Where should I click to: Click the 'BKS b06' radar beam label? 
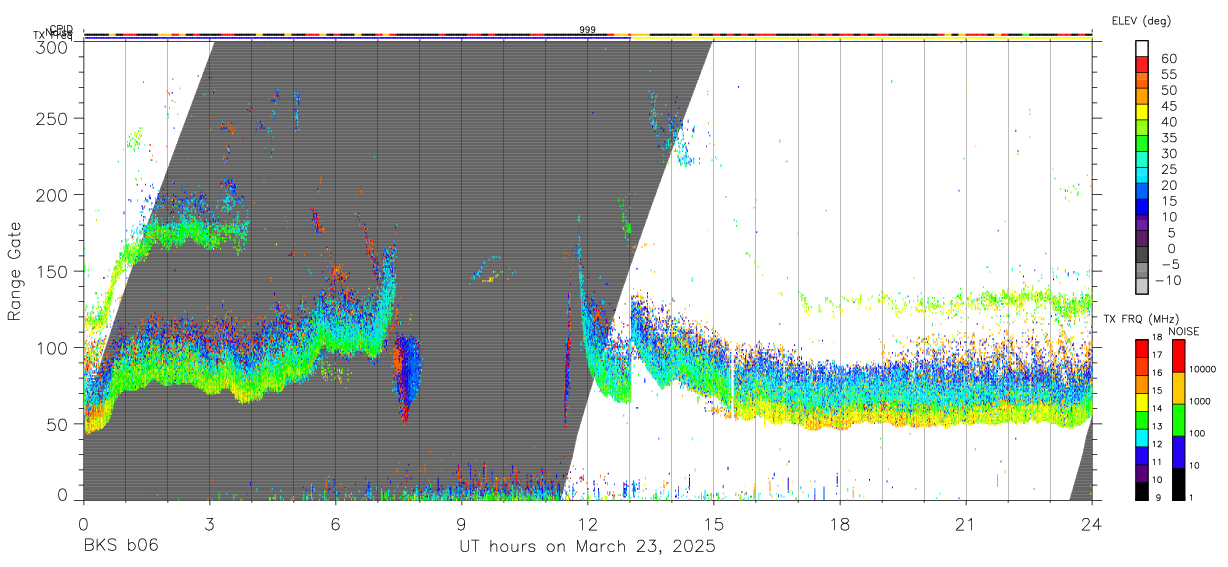click(x=120, y=546)
